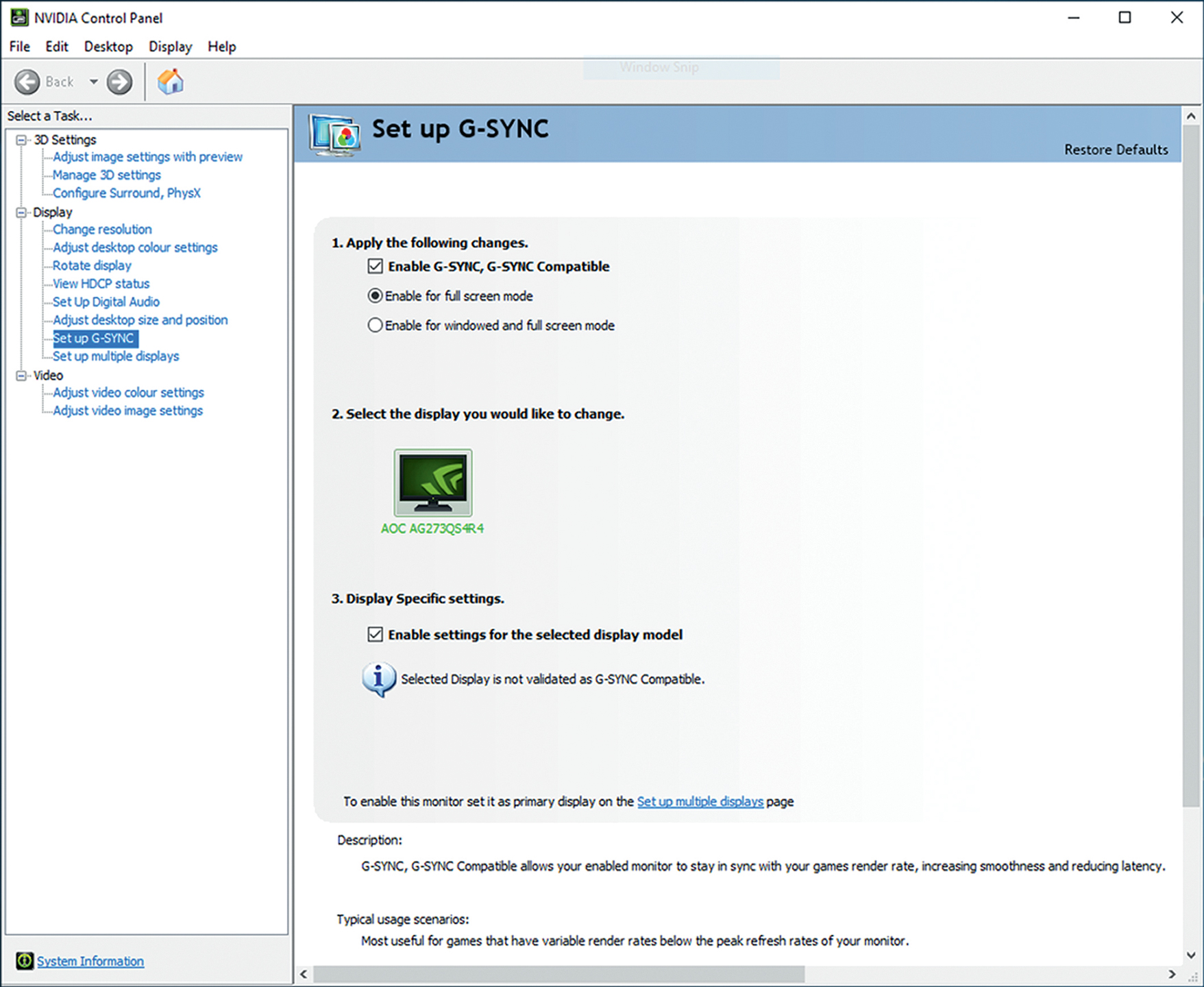The width and height of the screenshot is (1204, 987).
Task: Open Adjust image settings with preview
Action: [147, 157]
